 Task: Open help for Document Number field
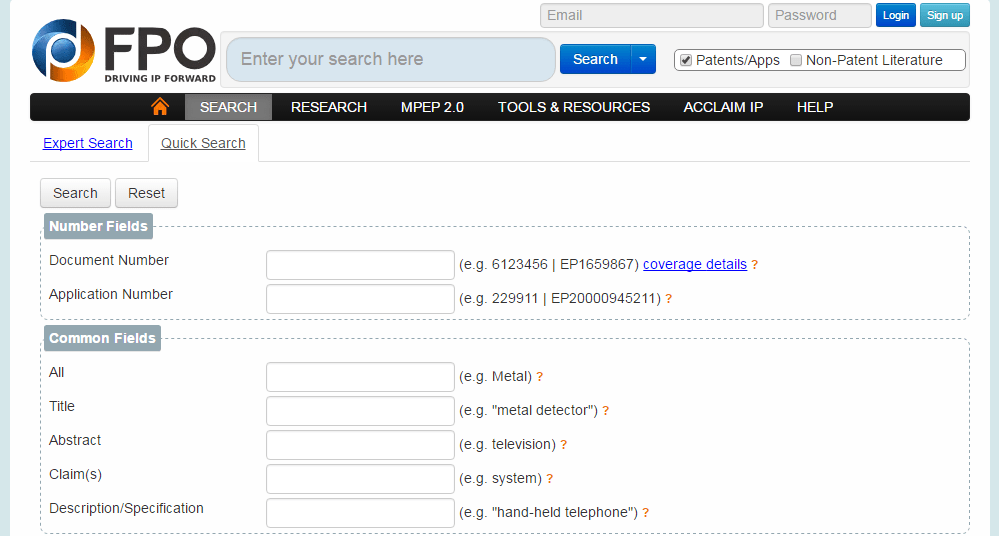tap(754, 264)
